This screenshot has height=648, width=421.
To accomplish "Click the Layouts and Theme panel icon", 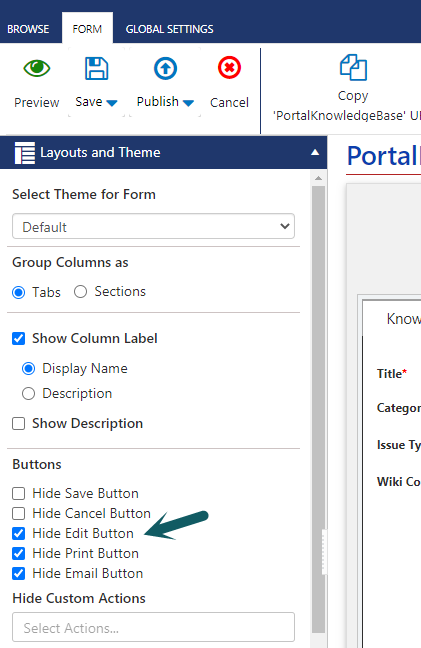I will 25,153.
